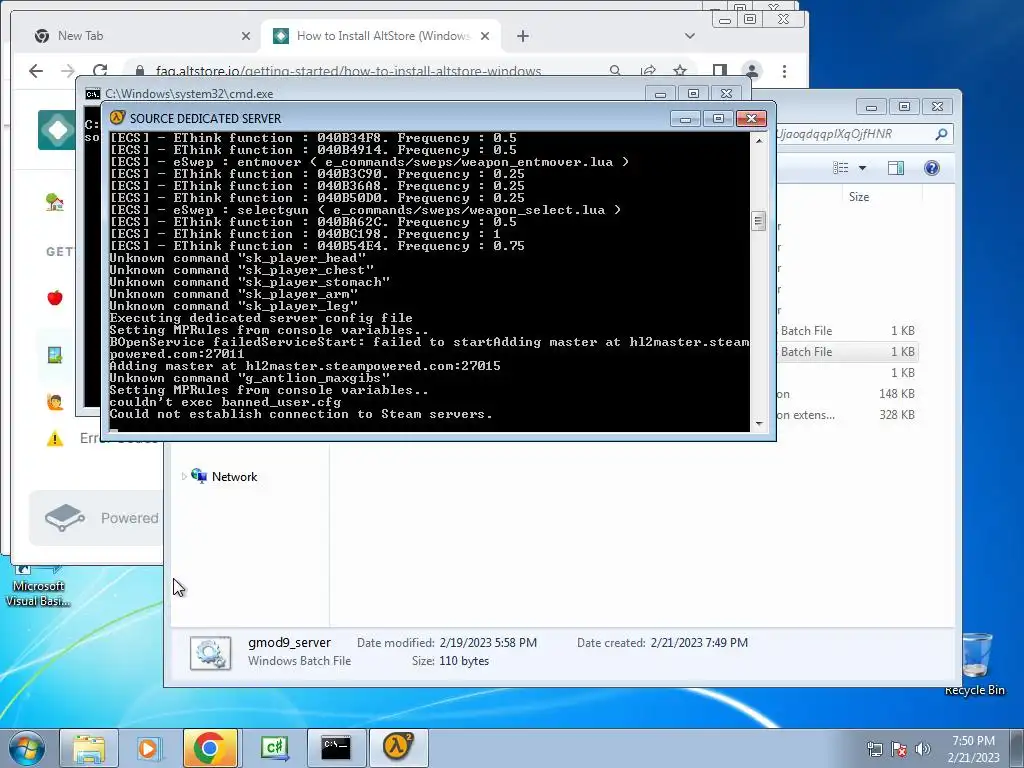The width and height of the screenshot is (1024, 768).
Task: Open Microsoft Visual Basic desktop shortcut
Action: [38, 586]
